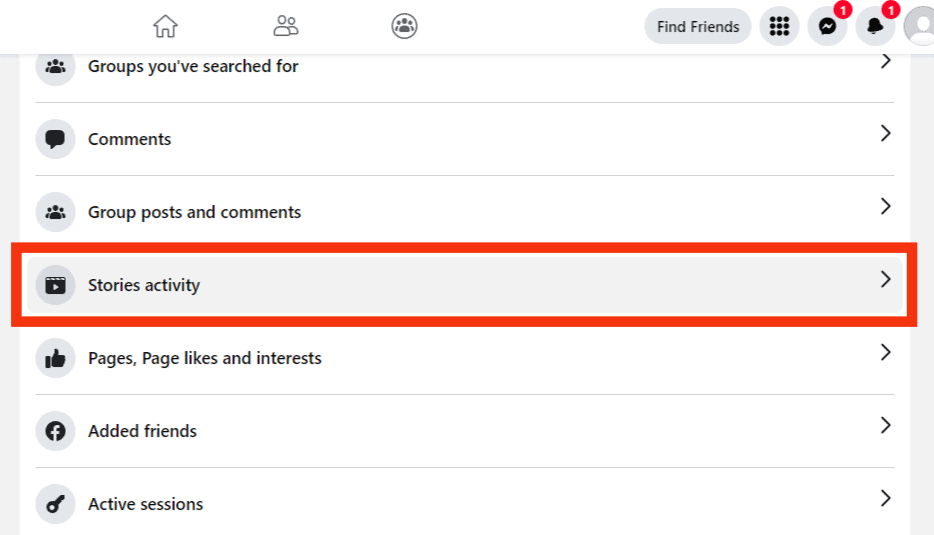Click the Stories activity clapperboard icon
The image size is (934, 535).
tap(55, 285)
